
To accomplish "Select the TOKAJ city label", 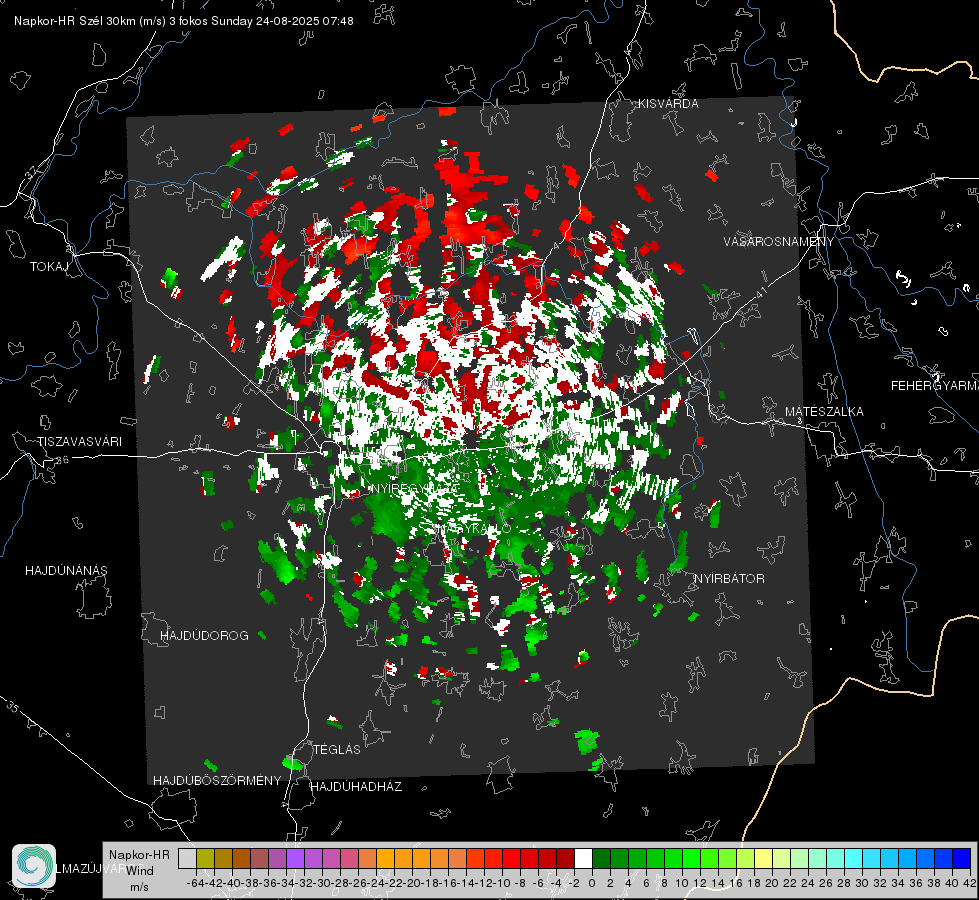I will pos(49,267).
